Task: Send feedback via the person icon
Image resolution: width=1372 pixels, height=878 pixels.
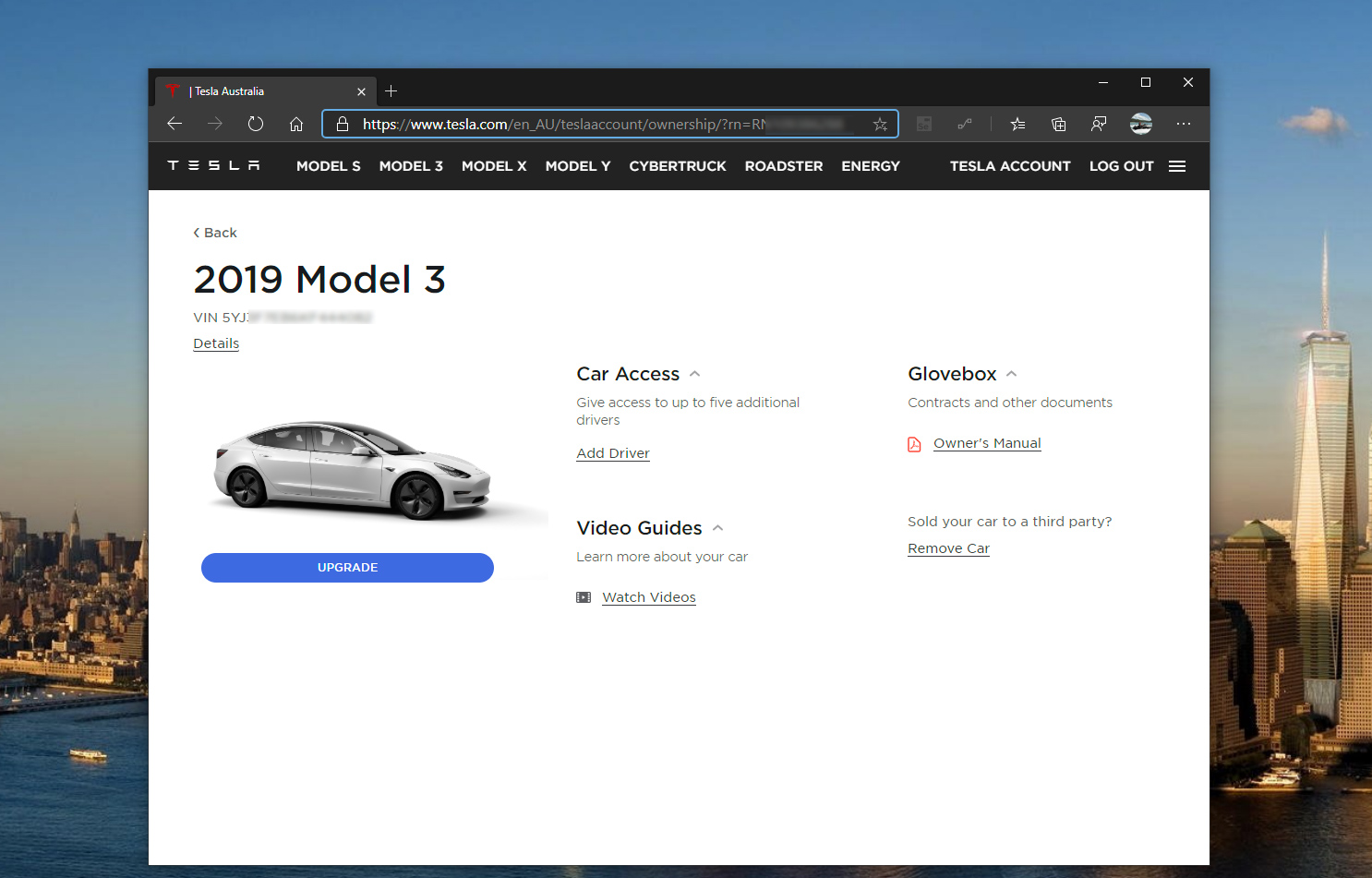Action: [1099, 124]
